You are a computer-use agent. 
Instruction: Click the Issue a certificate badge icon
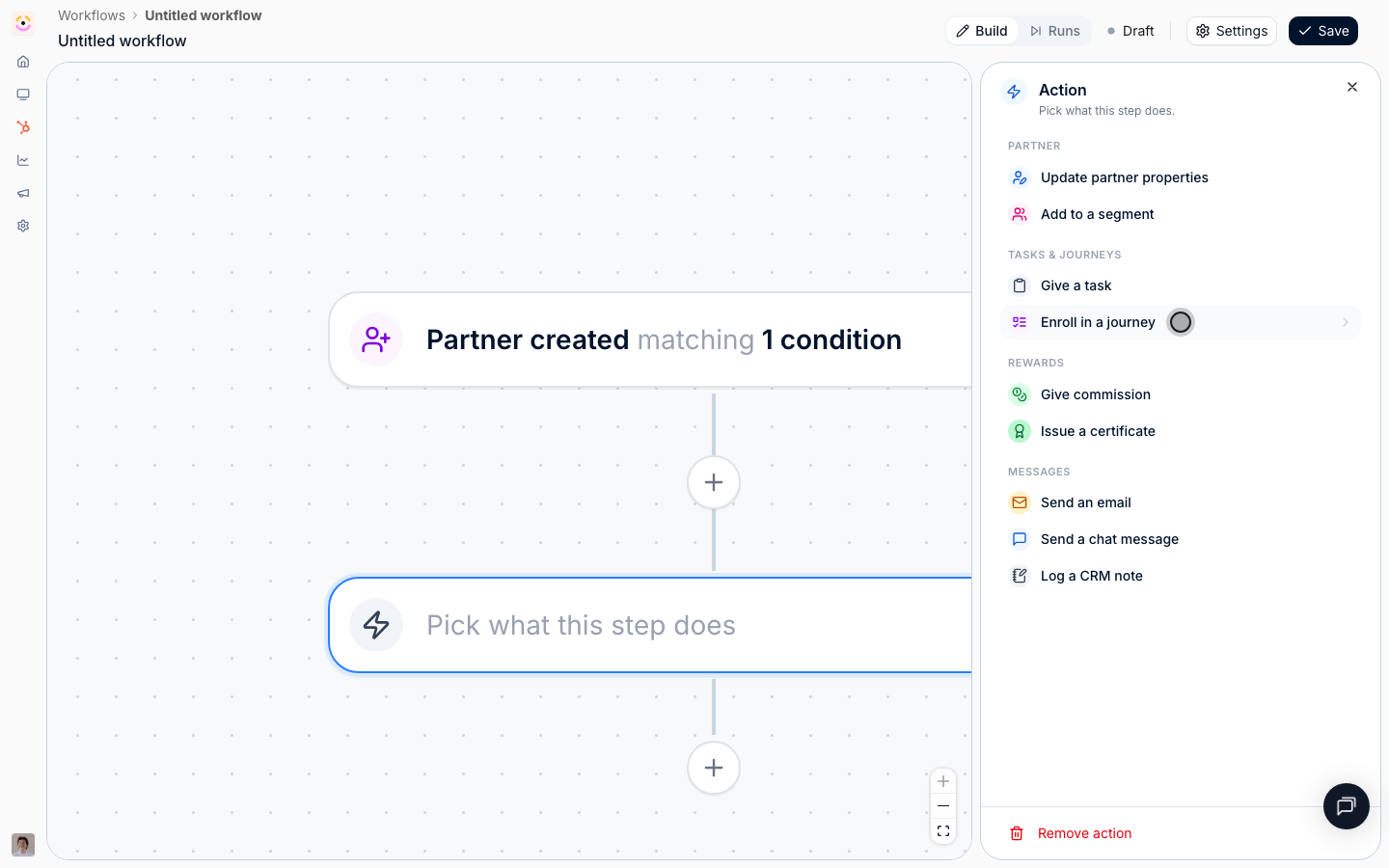[1020, 431]
